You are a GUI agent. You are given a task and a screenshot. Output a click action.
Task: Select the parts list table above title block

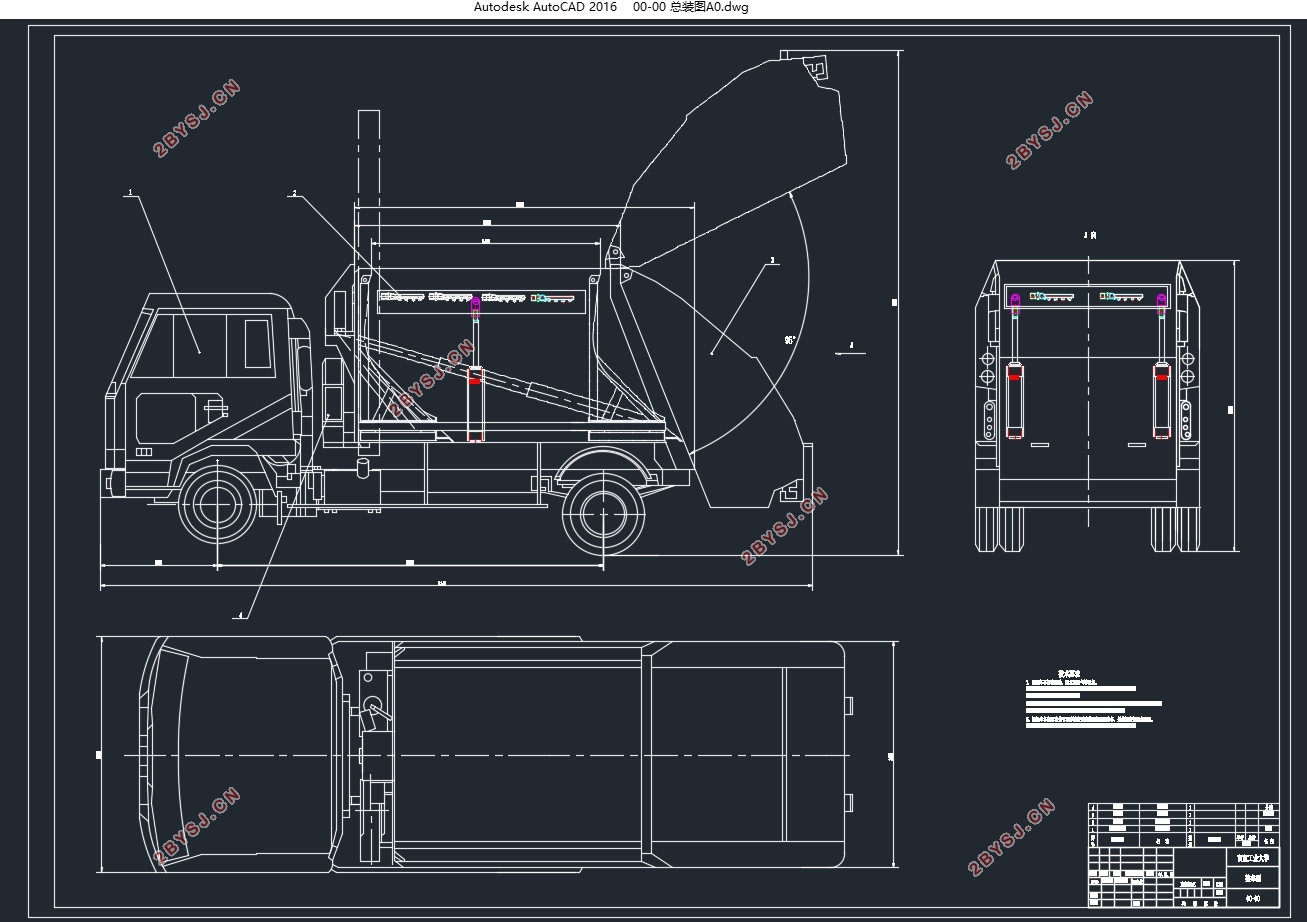click(1183, 825)
